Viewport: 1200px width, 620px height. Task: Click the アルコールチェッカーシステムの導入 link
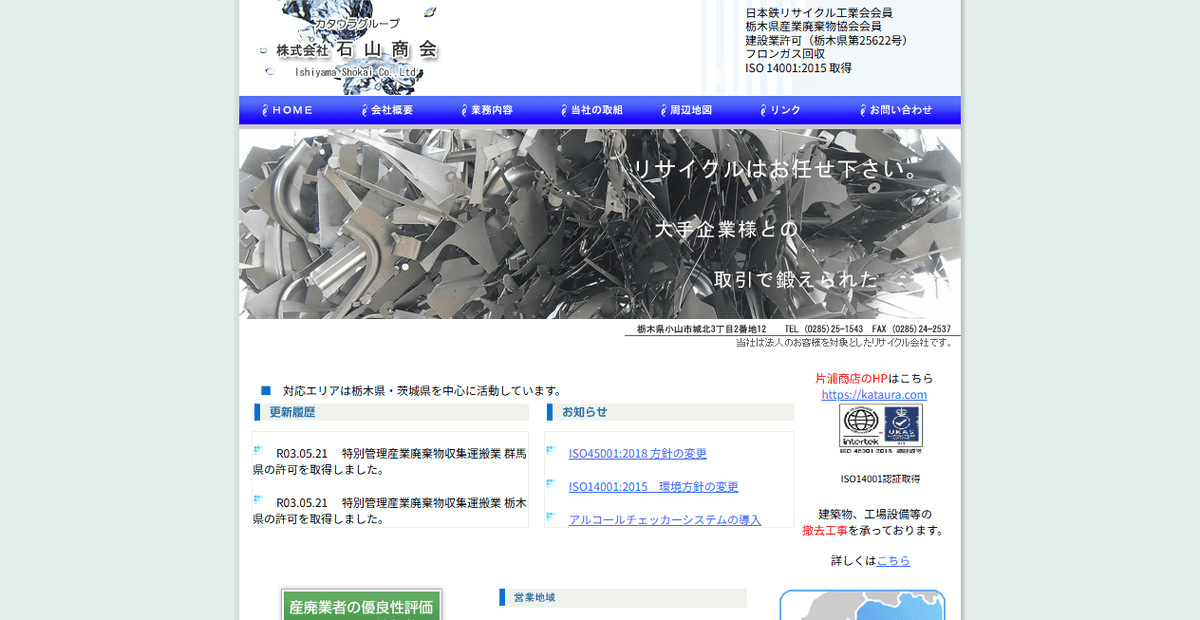664,519
